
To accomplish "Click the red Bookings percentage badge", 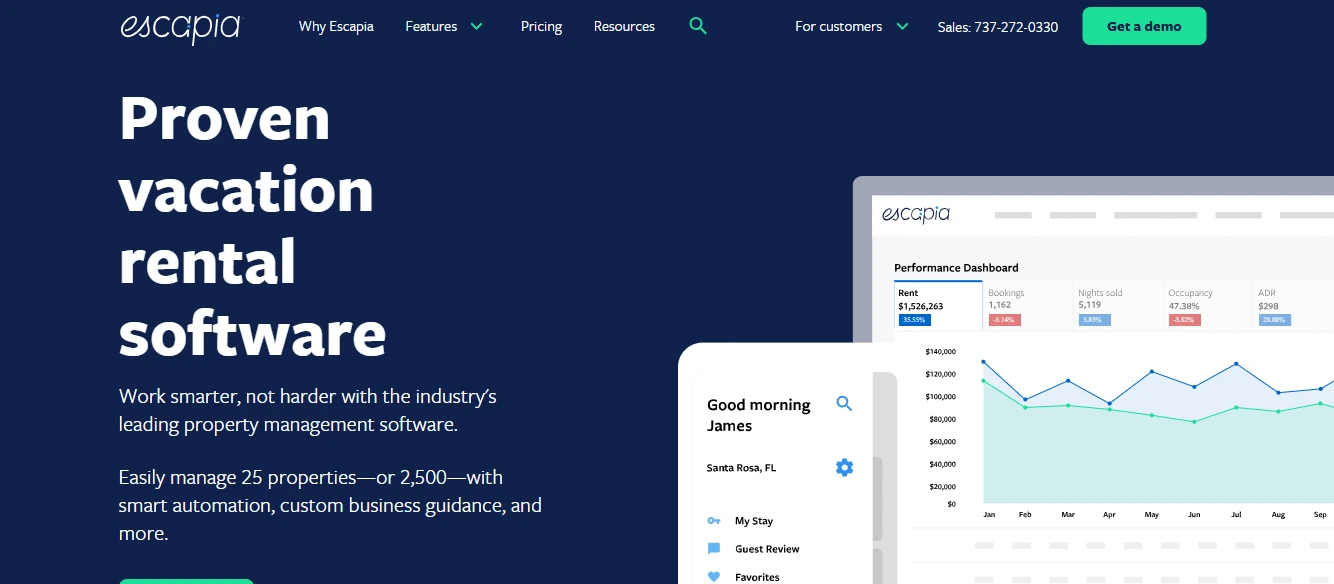I will point(1004,320).
